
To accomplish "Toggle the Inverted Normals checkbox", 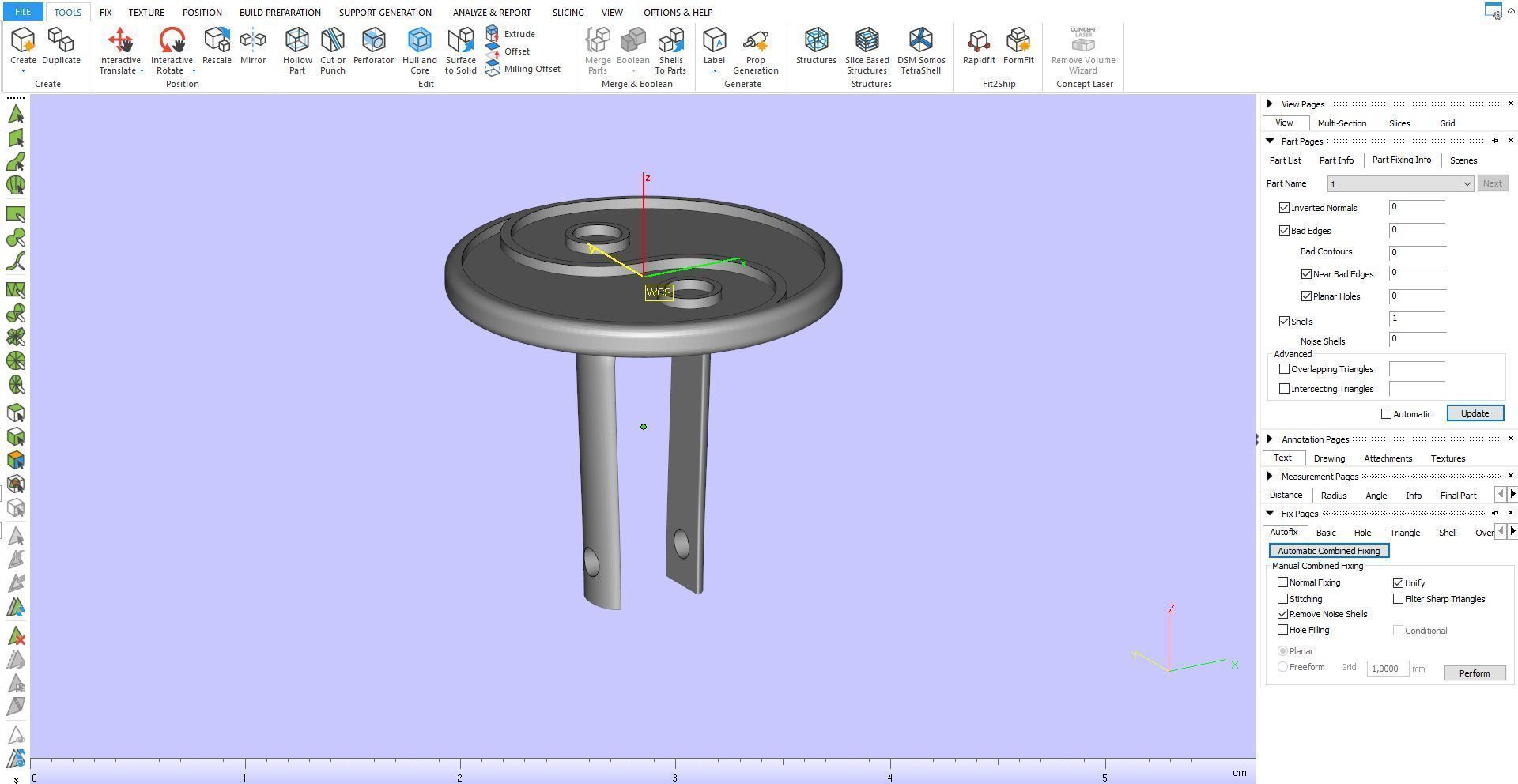I will [1284, 208].
